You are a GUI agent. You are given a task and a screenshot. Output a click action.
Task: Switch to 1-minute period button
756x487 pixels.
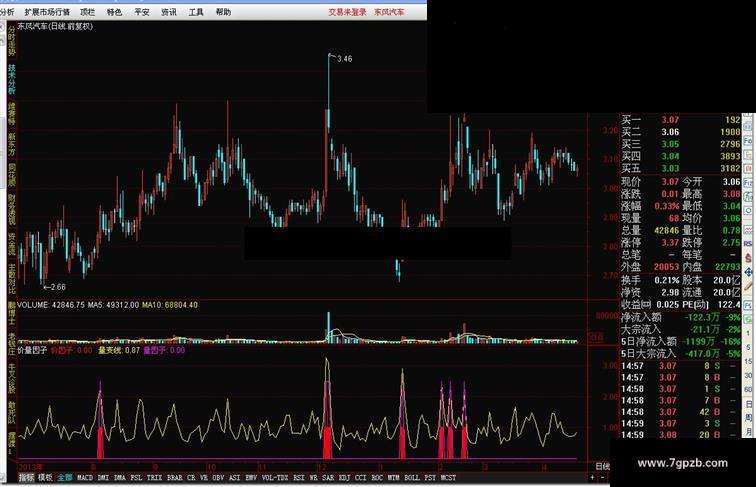(x=748, y=333)
